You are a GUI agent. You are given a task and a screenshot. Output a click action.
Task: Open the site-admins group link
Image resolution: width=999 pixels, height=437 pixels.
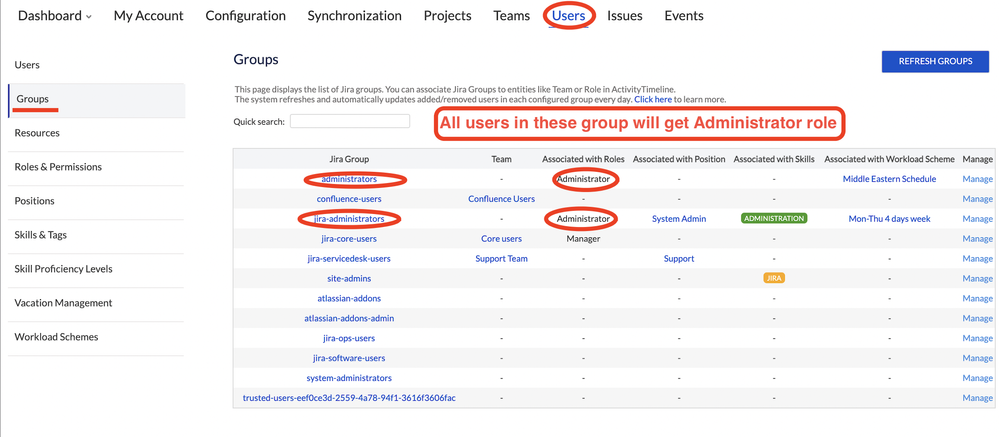[349, 278]
